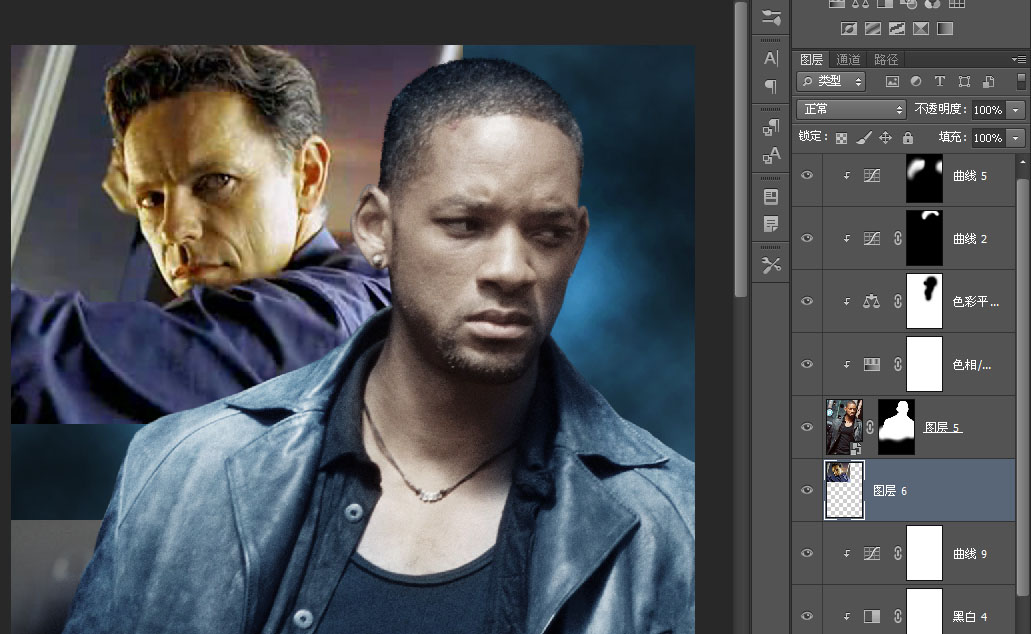1031x634 pixels.
Task: Toggle lock transparent pixels
Action: tap(842, 138)
